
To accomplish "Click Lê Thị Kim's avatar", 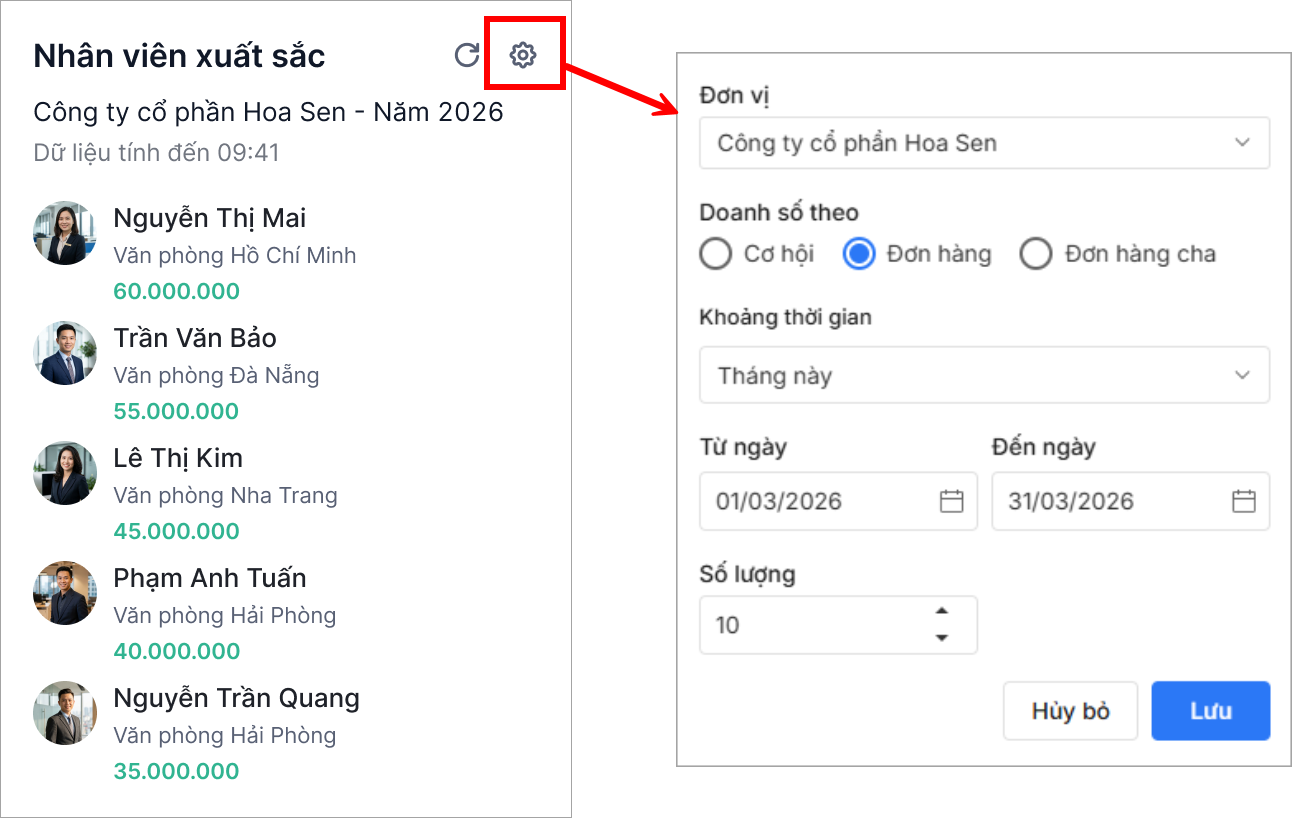I will [65, 473].
